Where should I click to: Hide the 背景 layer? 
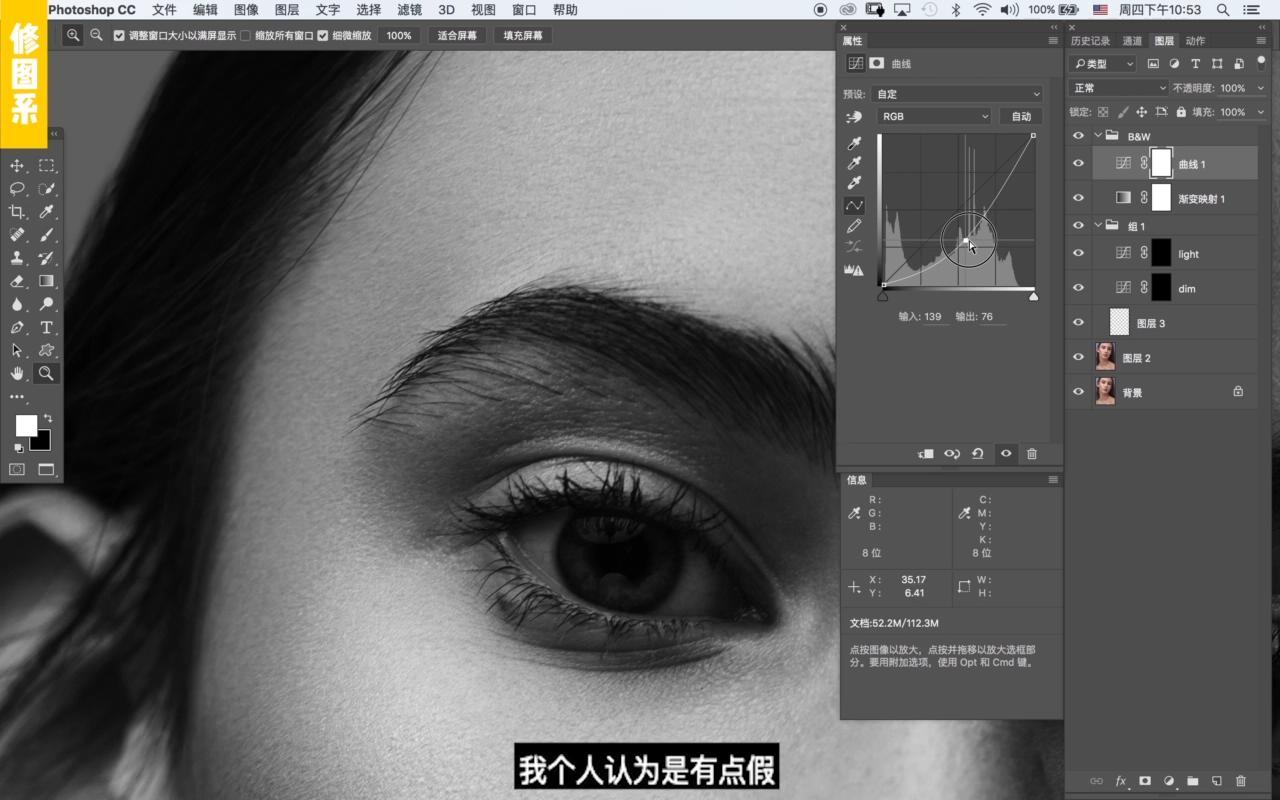pyautogui.click(x=1078, y=392)
